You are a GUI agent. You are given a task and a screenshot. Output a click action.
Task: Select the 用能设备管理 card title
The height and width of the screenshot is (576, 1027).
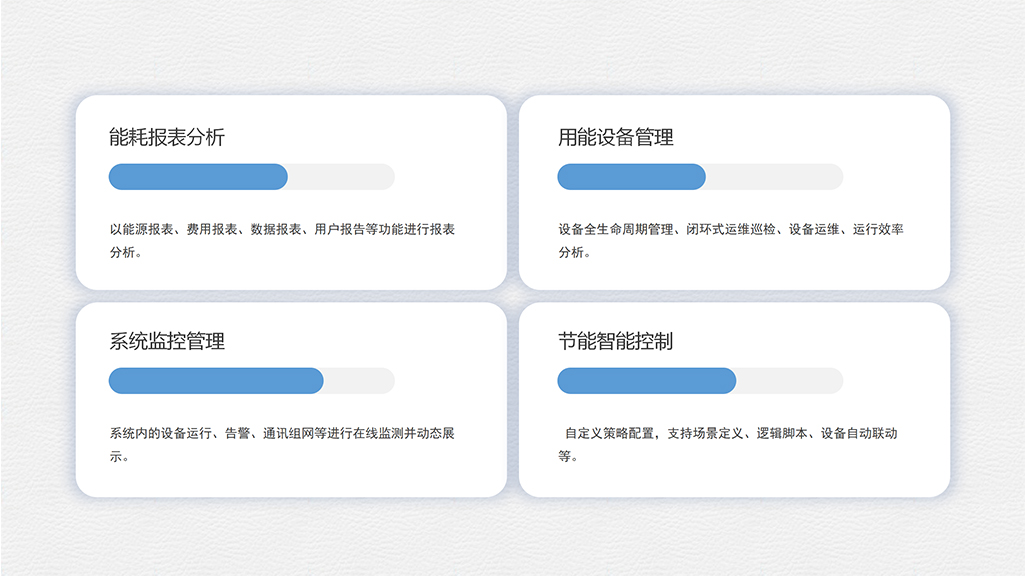616,137
